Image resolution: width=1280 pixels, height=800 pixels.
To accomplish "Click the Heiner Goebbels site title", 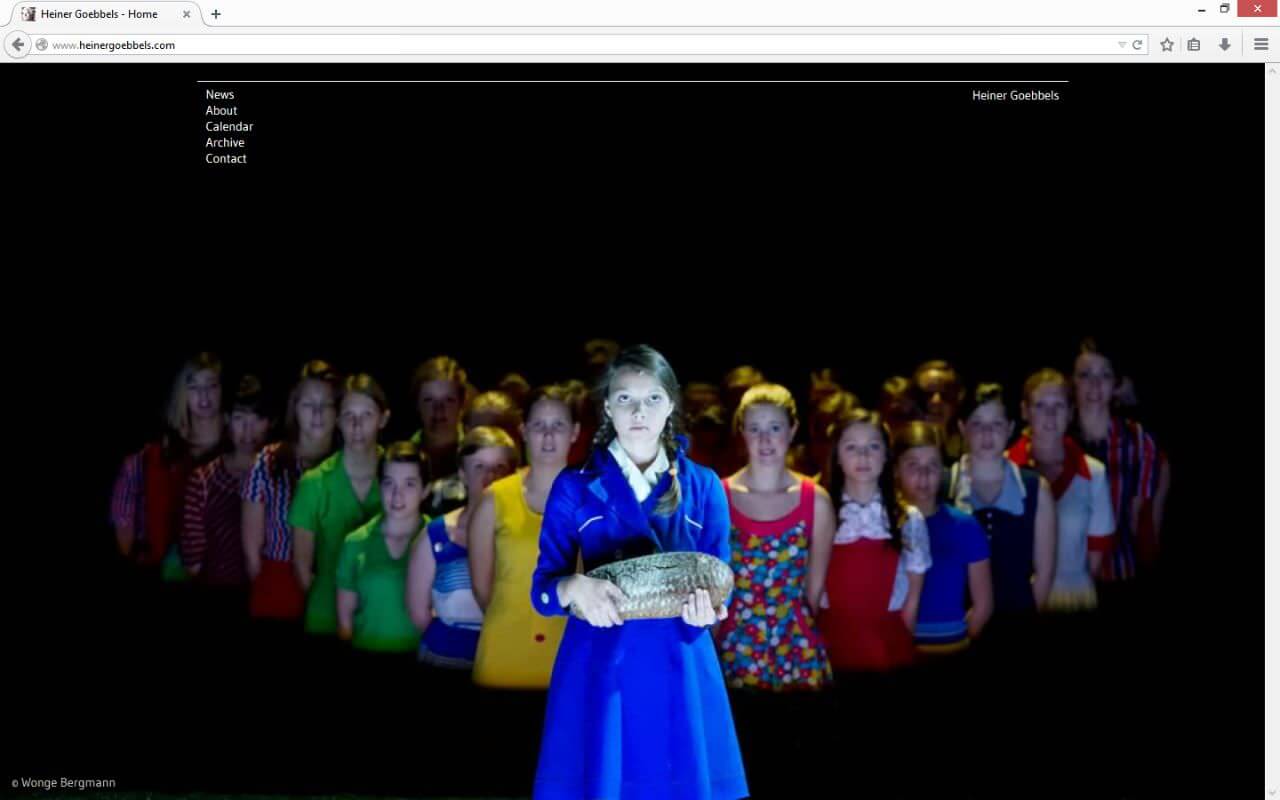I will tap(1015, 96).
